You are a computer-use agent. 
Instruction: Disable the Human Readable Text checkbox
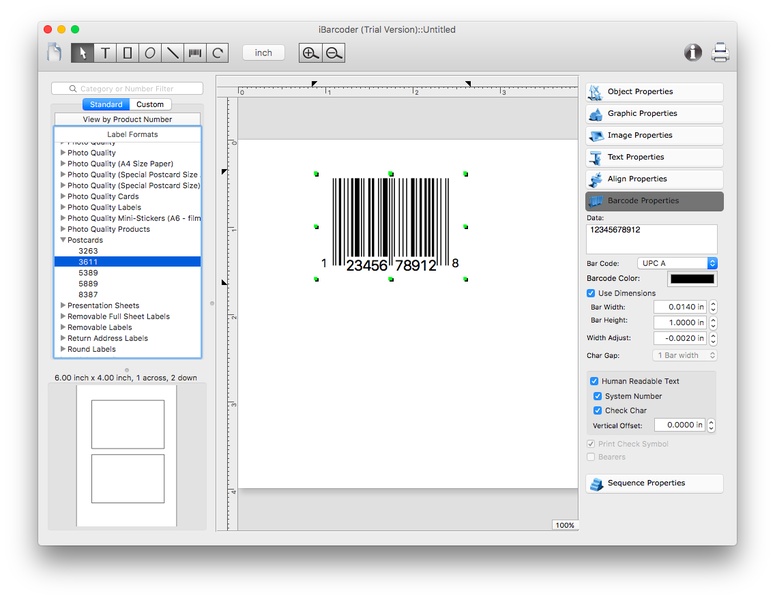[x=594, y=381]
